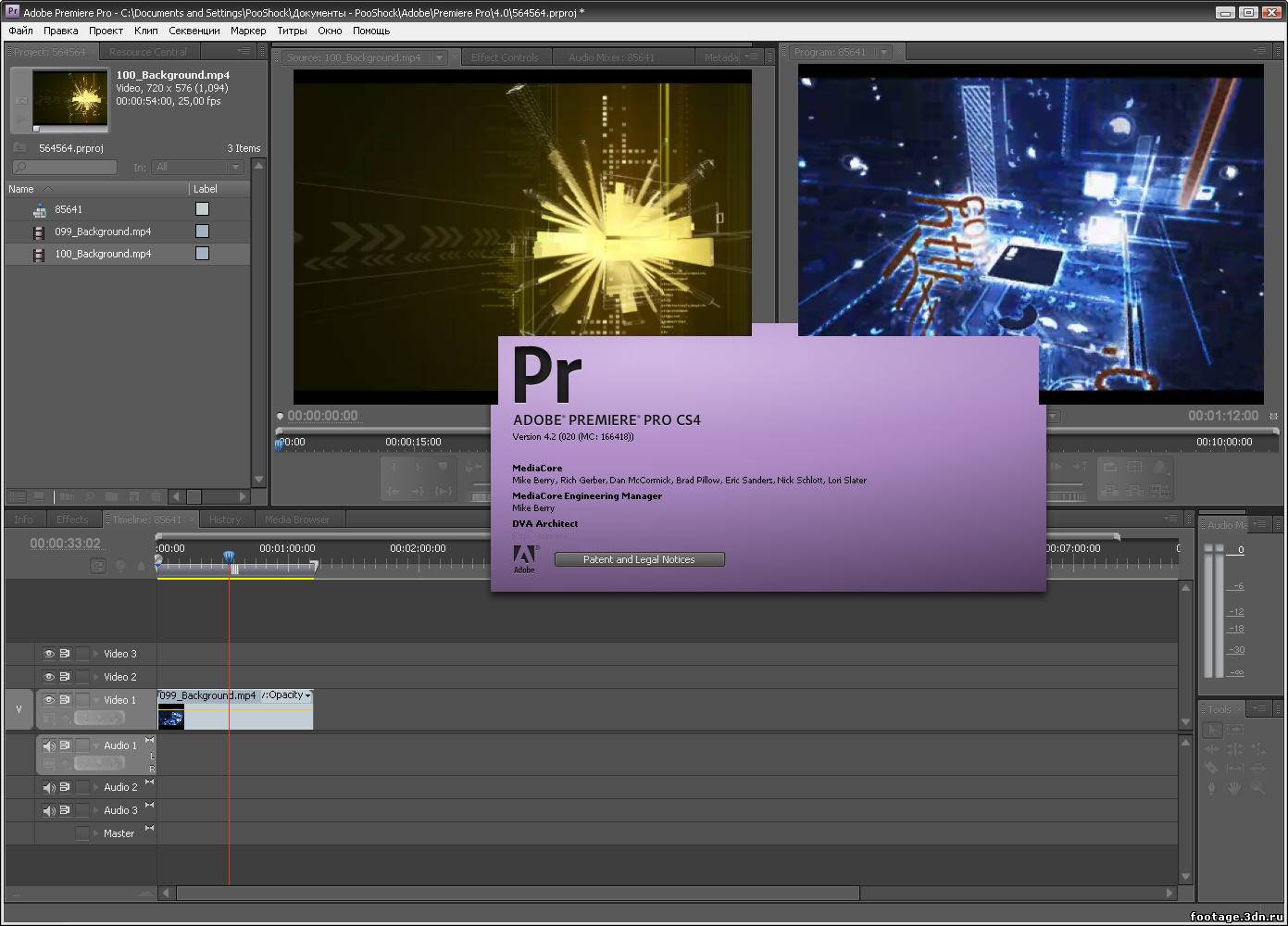Select the Pen tool in Tools panel

pos(1211,788)
